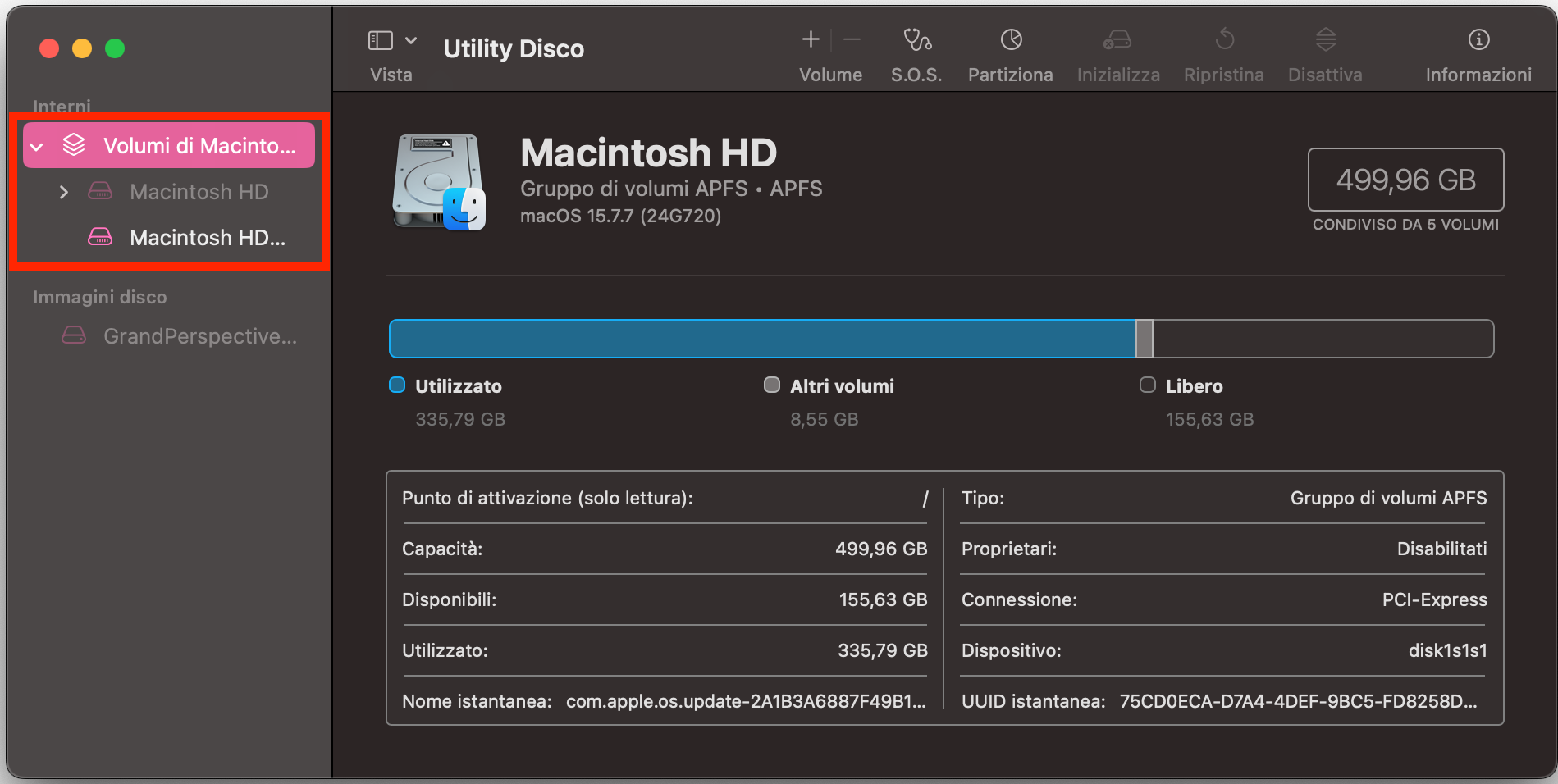Image resolution: width=1558 pixels, height=784 pixels.
Task: Click the 499,96 GB capacity box
Action: 1405,180
